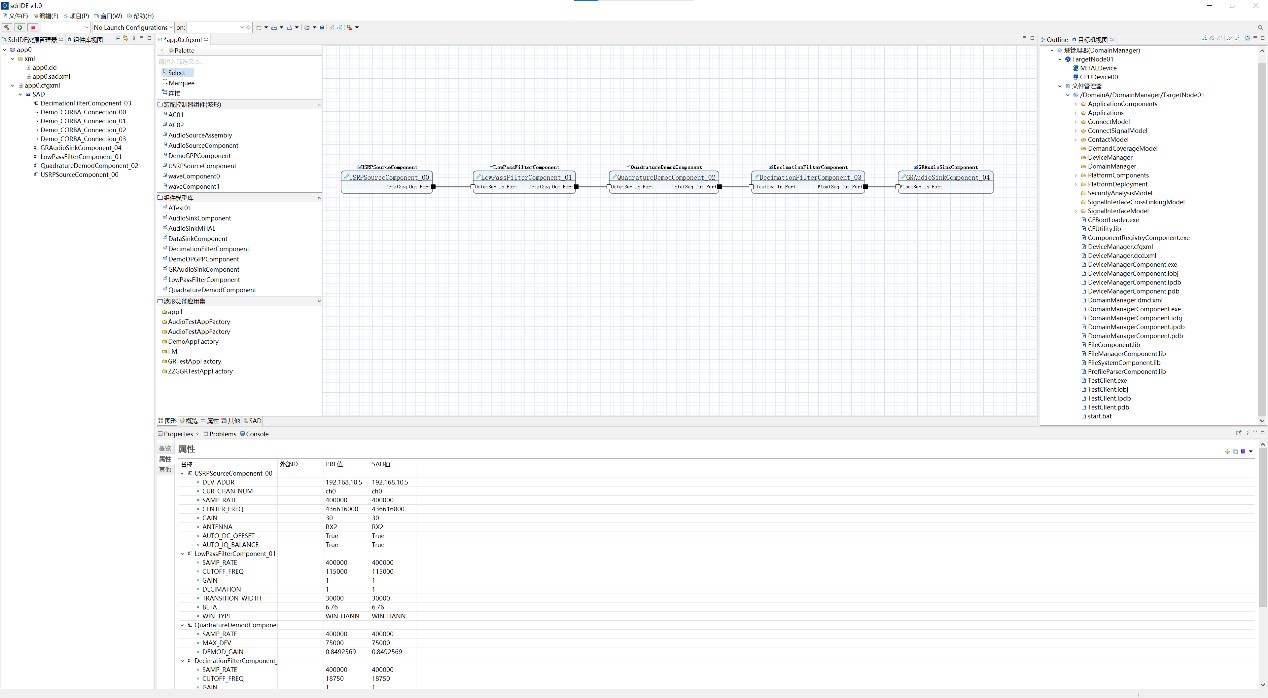The image size is (1268, 698).
Task: Select the DemoAppFactory palette item
Action: (193, 341)
